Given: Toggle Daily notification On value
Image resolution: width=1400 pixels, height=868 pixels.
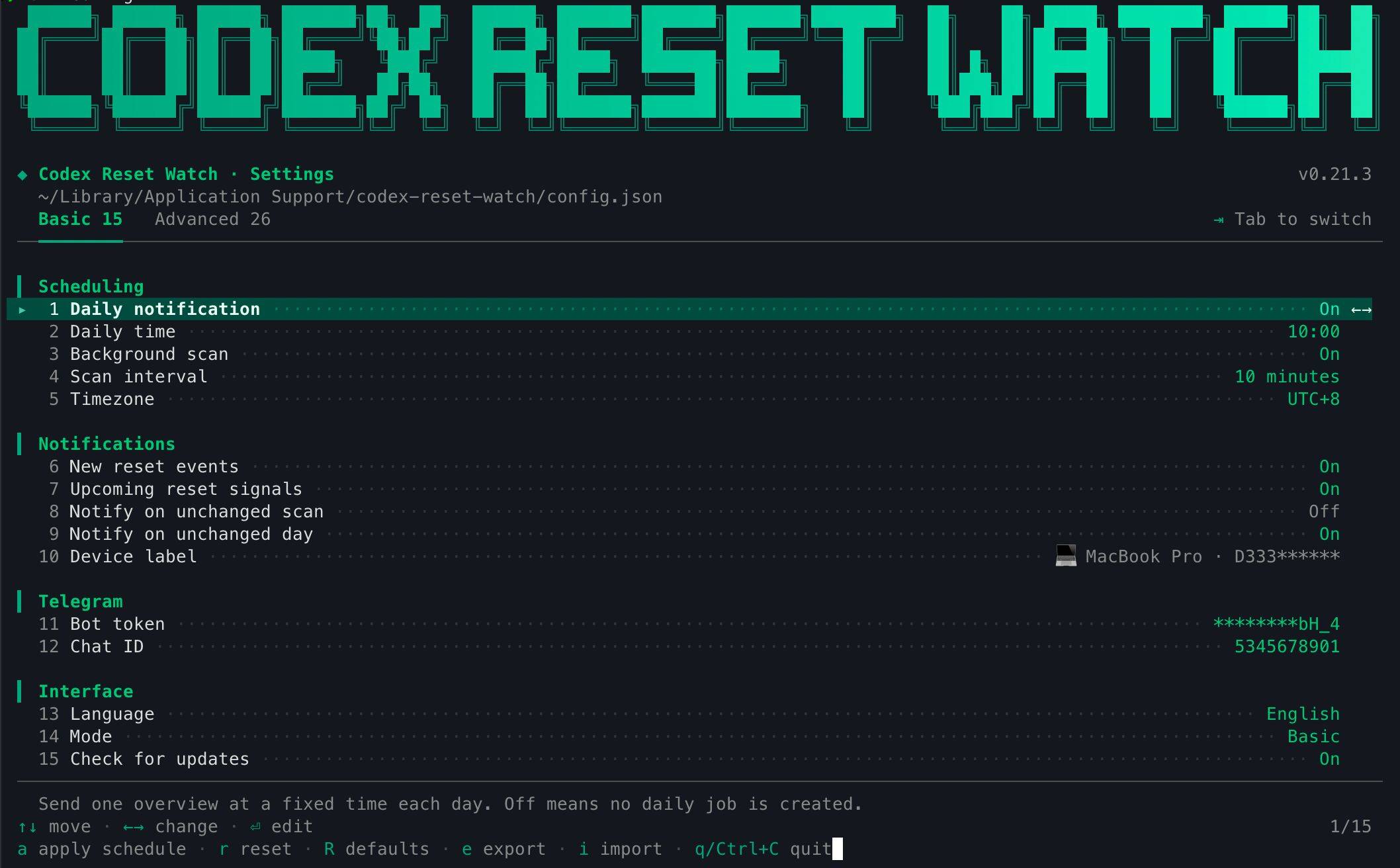Looking at the screenshot, I should 1329,310.
